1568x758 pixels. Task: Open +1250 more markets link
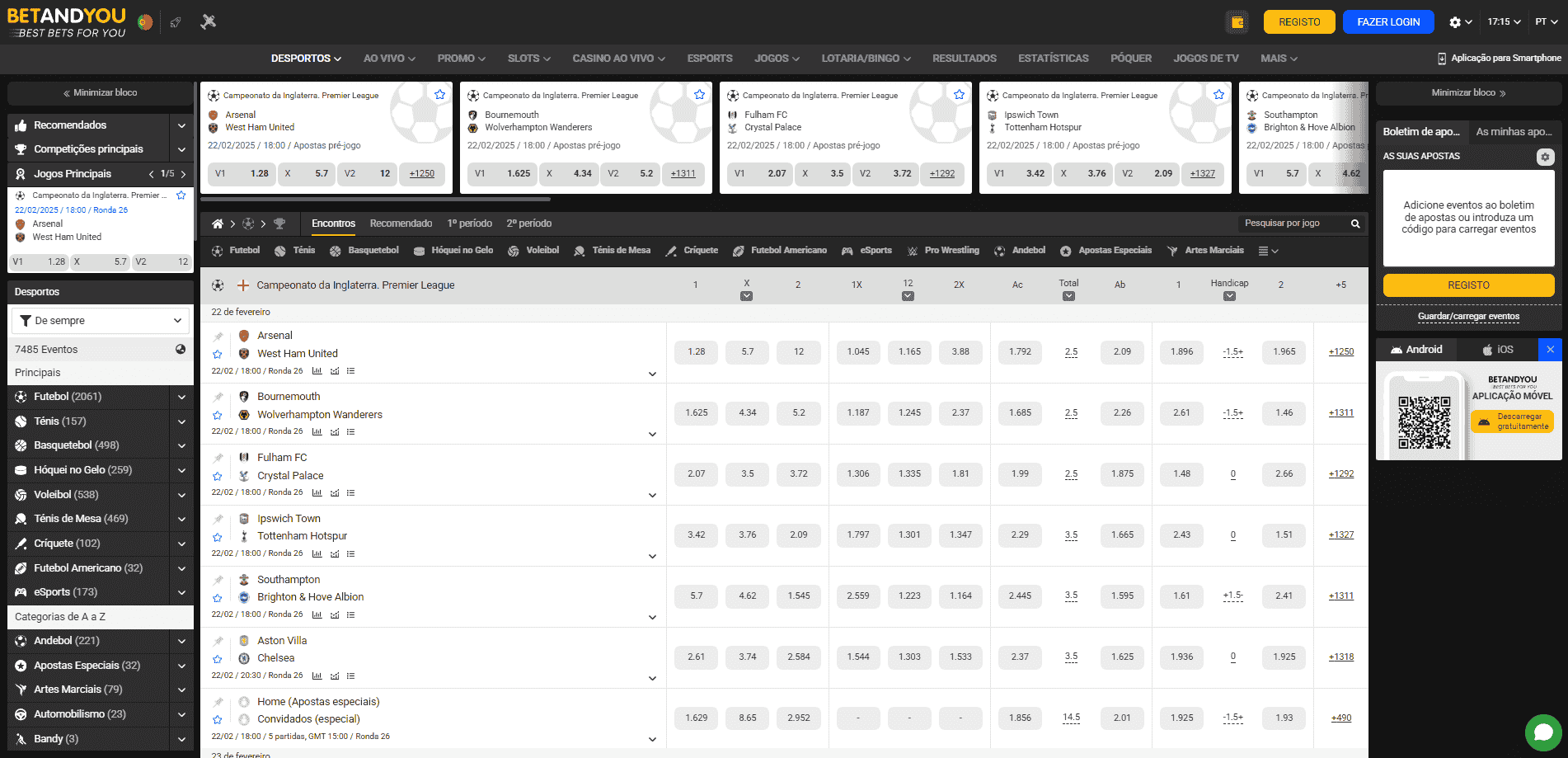pyautogui.click(x=1340, y=352)
